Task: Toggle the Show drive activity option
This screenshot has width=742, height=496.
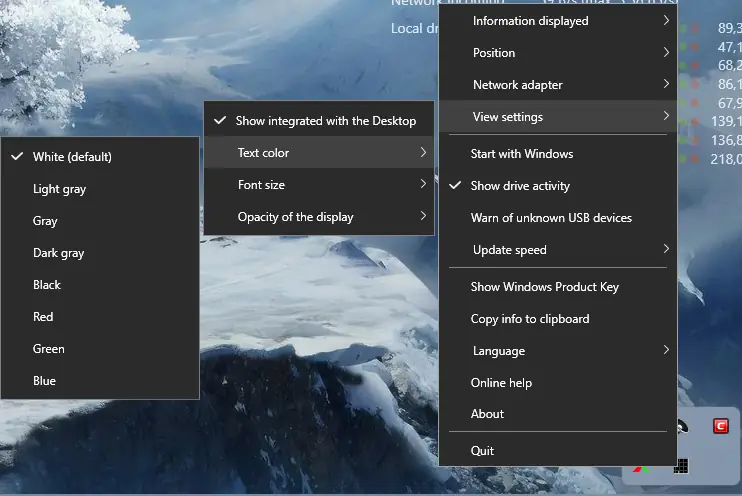Action: [557, 186]
